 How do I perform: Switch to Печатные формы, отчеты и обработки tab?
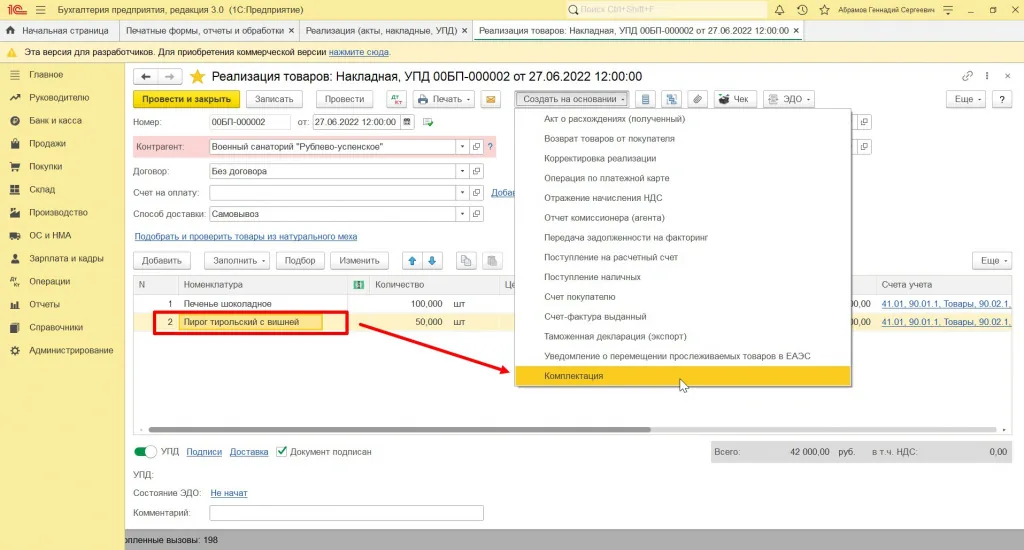(x=204, y=31)
